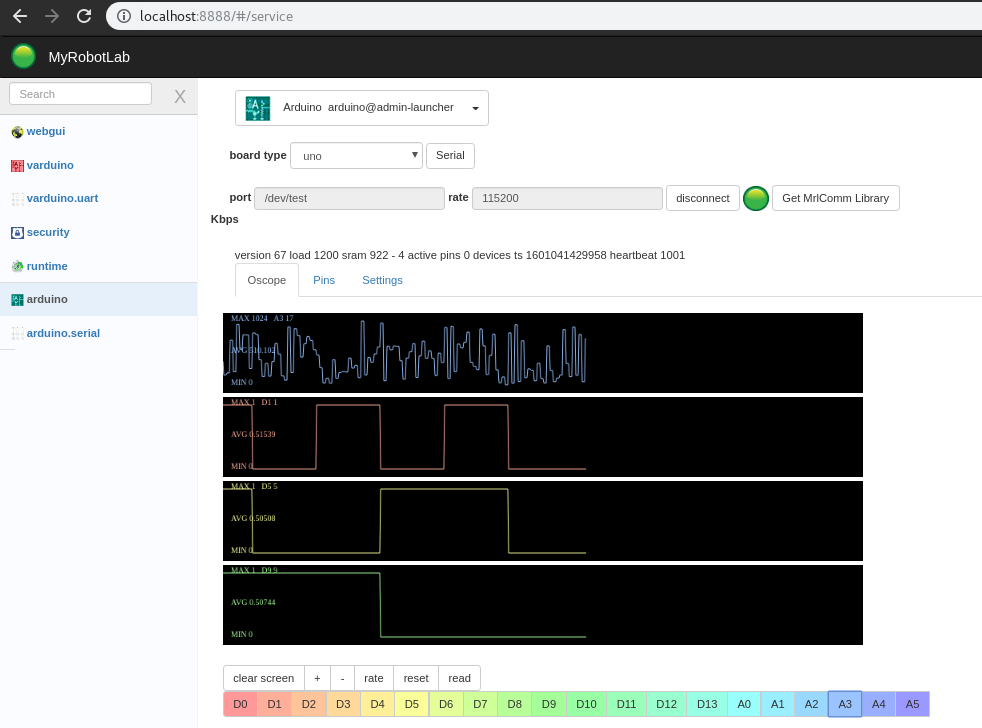Screen dimensions: 982x728
Task: Toggle pin D6 trace
Action: pyautogui.click(x=446, y=704)
